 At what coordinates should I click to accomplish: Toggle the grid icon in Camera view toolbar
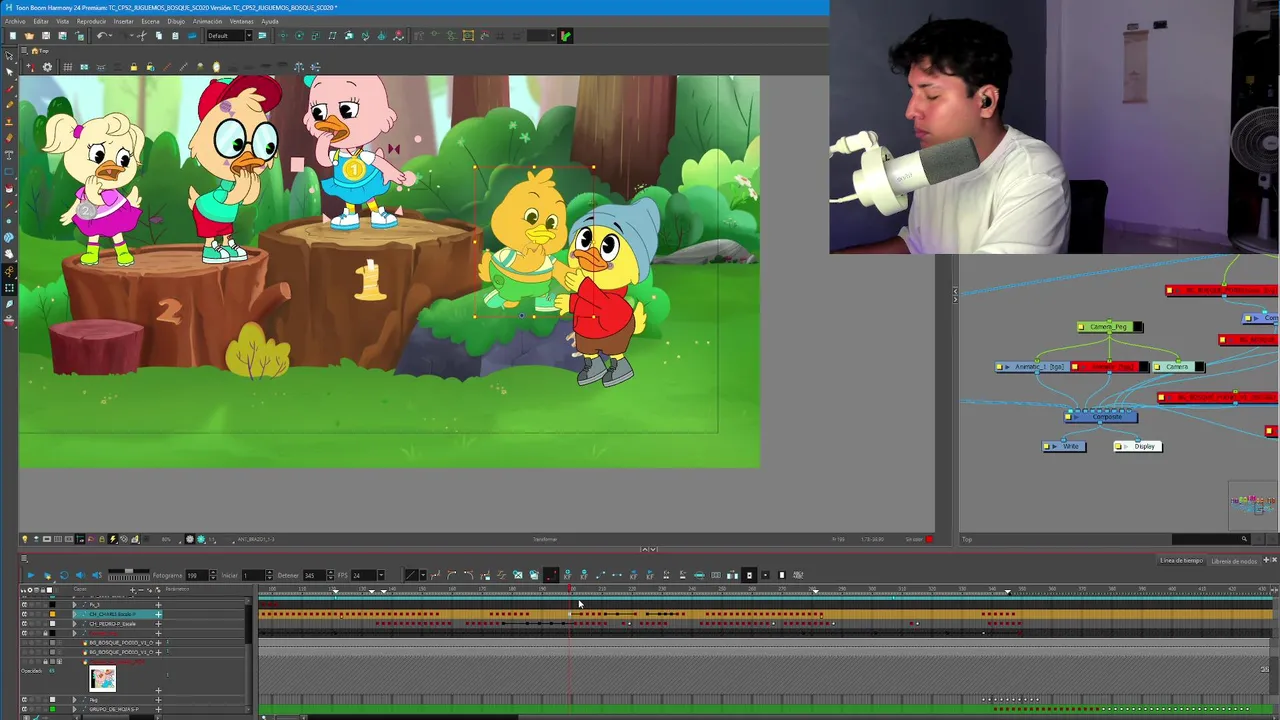click(67, 67)
